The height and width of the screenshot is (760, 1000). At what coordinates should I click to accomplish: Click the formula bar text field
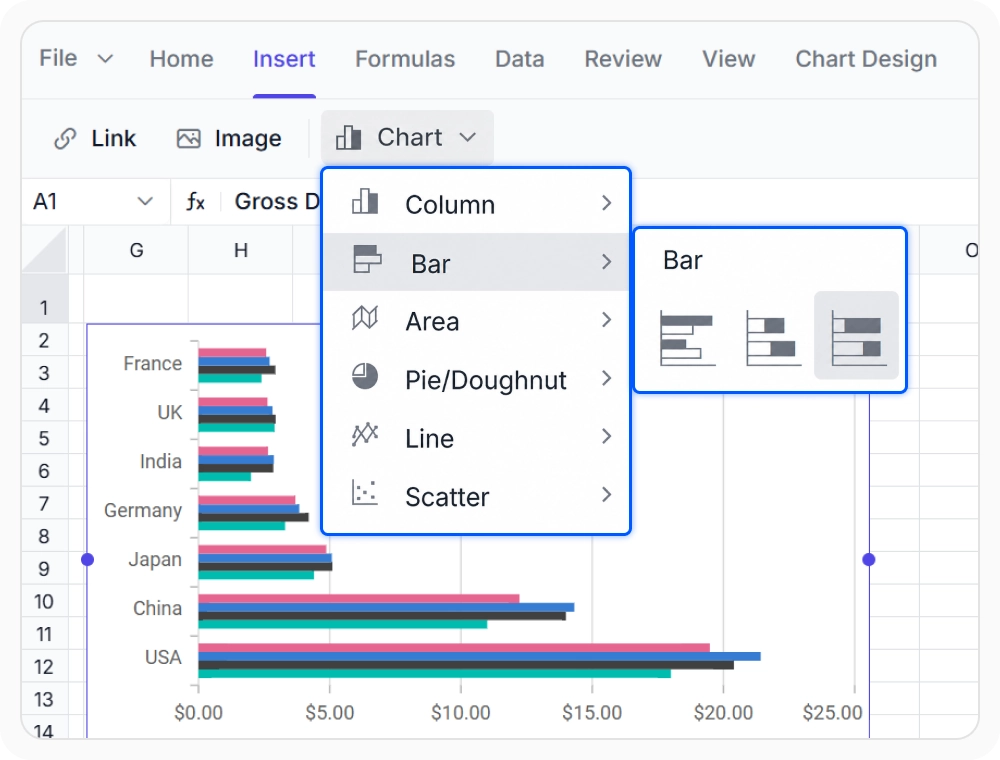tap(277, 201)
